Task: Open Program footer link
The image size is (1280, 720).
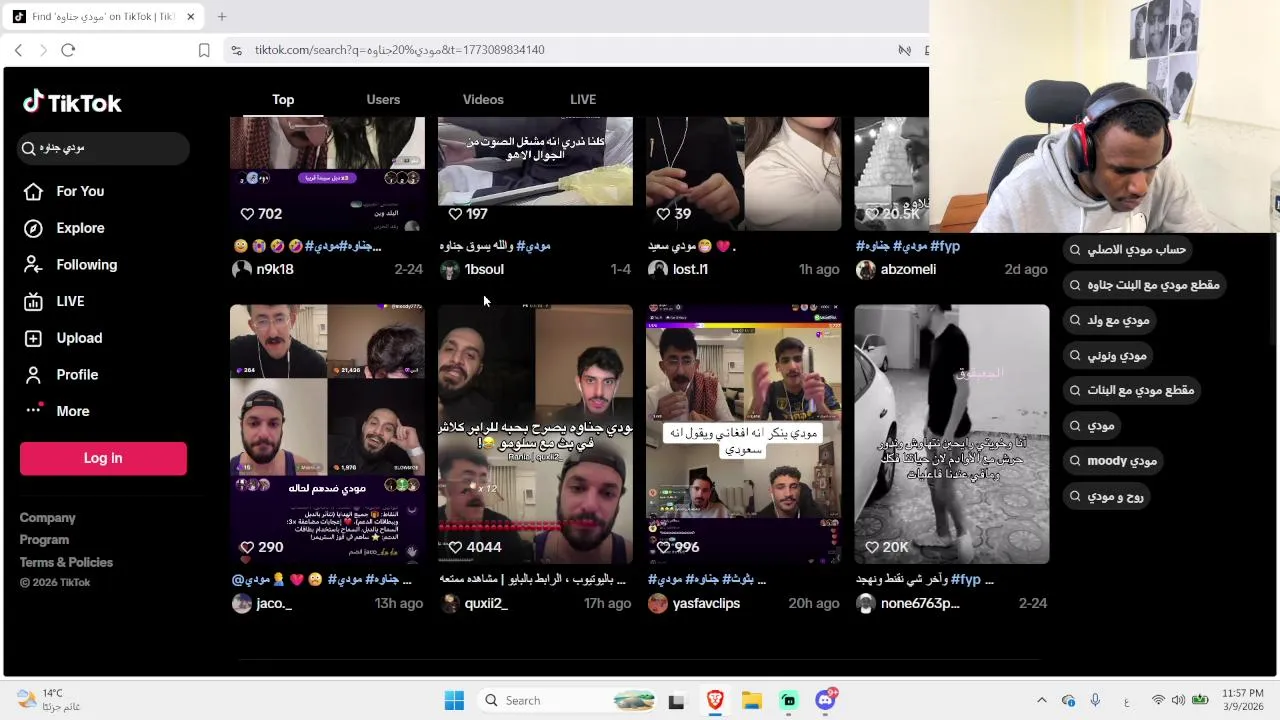Action: (x=44, y=540)
